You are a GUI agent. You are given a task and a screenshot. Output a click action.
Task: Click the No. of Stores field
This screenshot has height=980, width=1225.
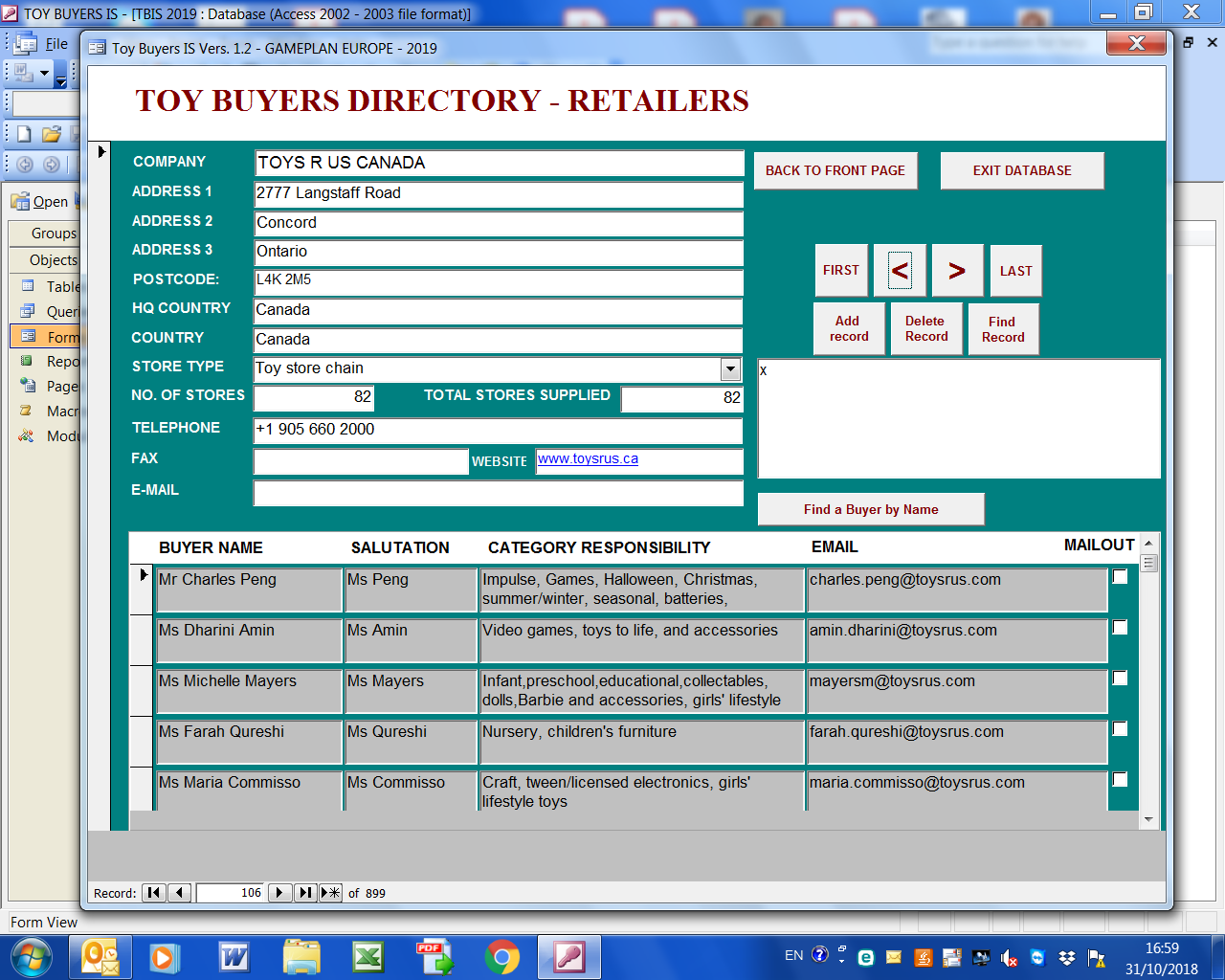(x=313, y=398)
